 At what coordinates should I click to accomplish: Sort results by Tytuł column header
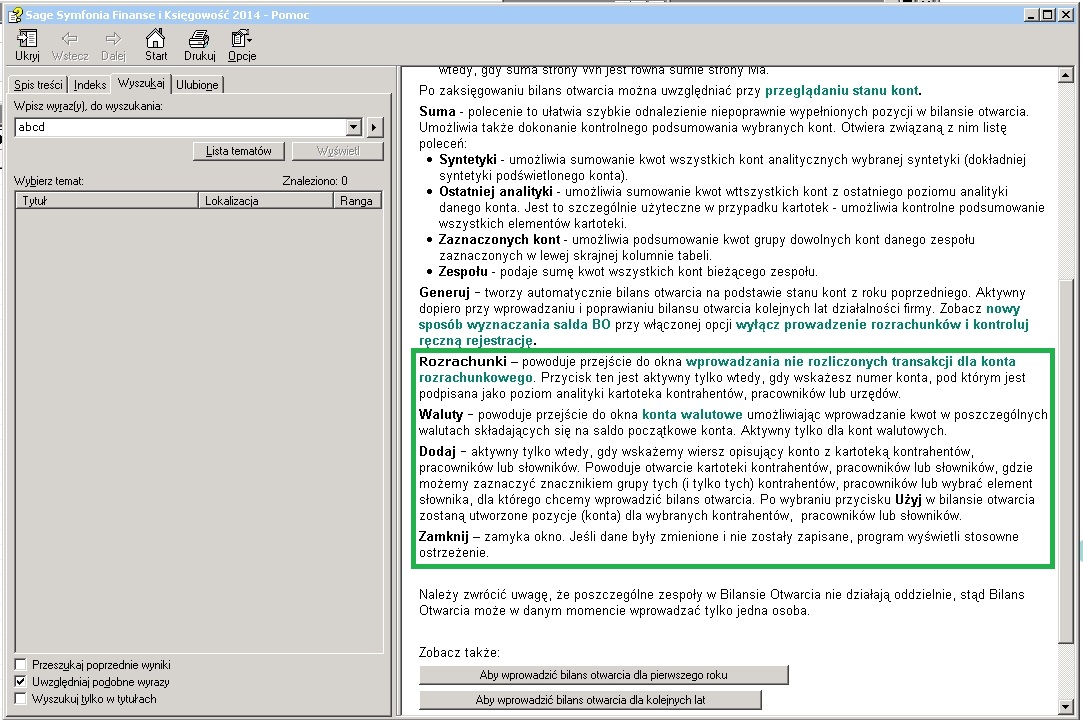coord(106,201)
